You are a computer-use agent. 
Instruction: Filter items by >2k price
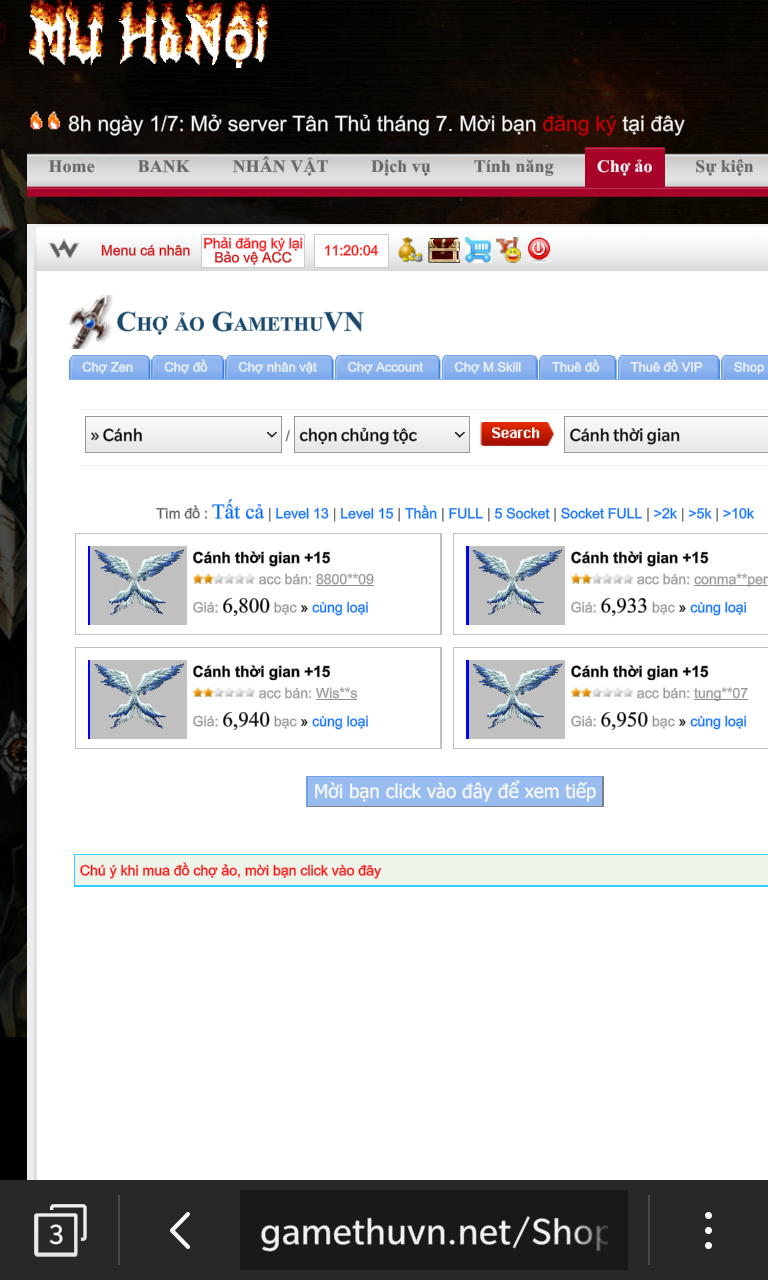point(665,514)
